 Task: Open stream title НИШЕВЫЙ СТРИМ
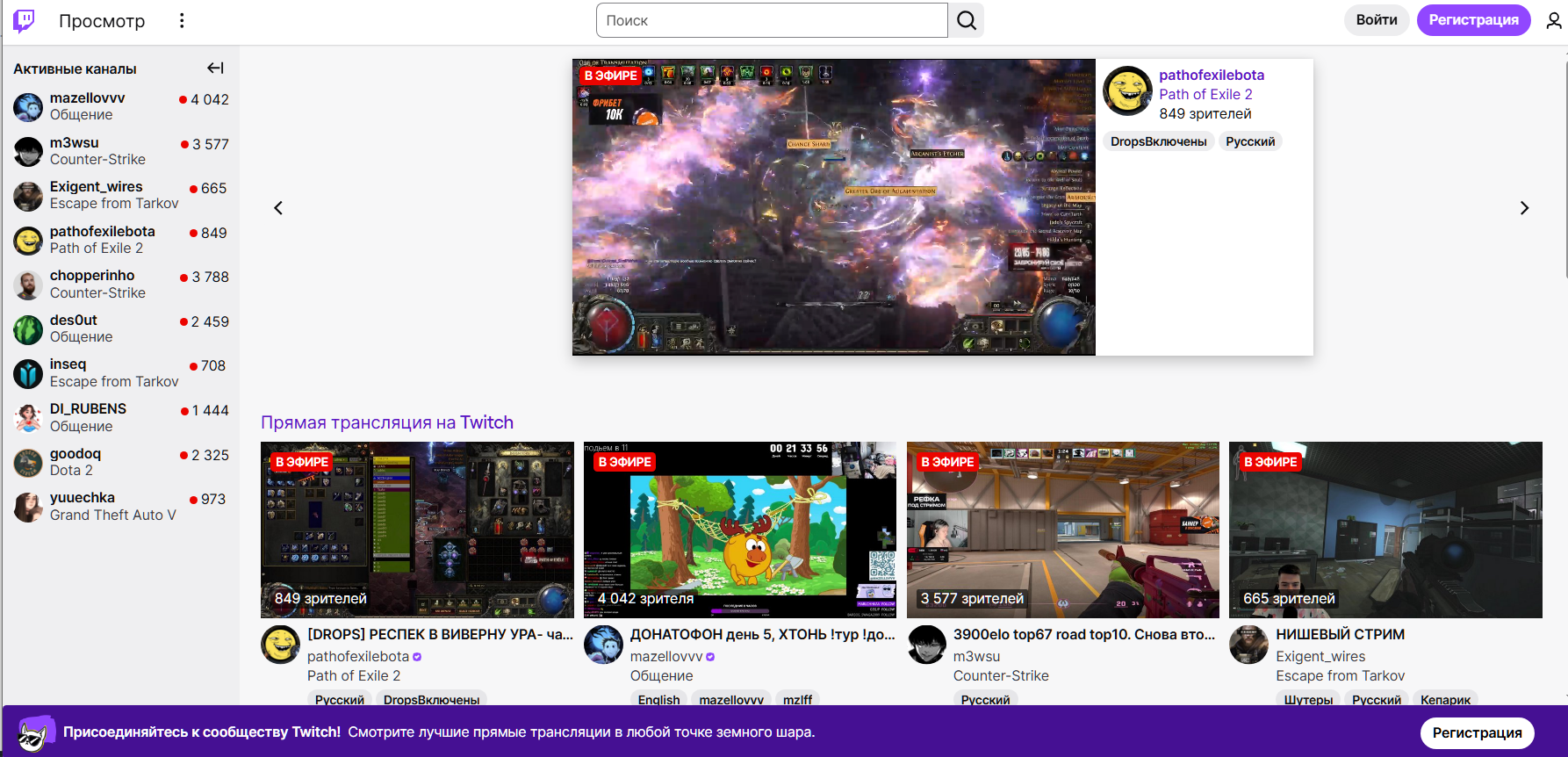[x=1340, y=634]
